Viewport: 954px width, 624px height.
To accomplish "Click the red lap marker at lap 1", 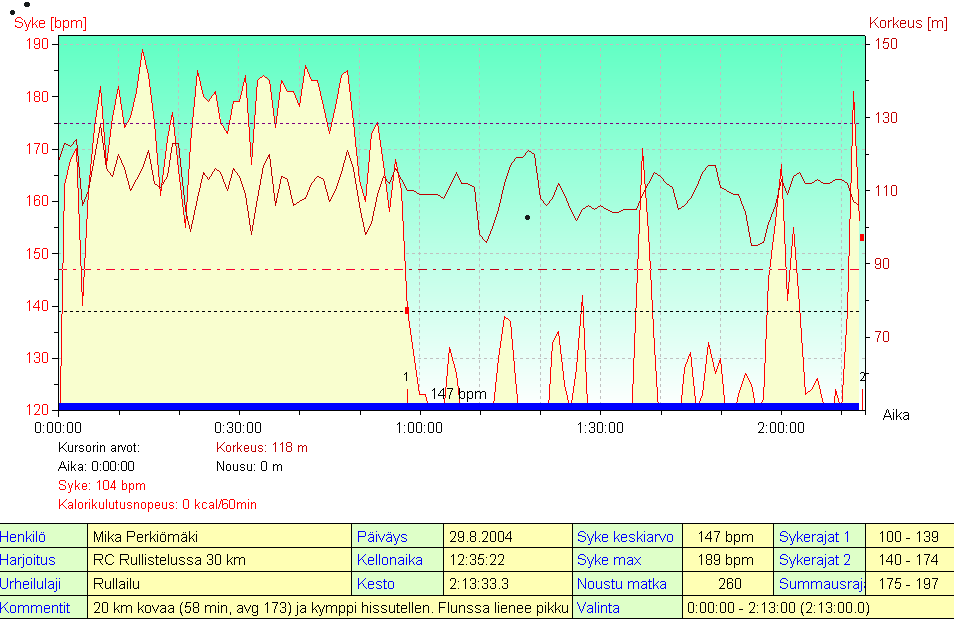I will [407, 311].
